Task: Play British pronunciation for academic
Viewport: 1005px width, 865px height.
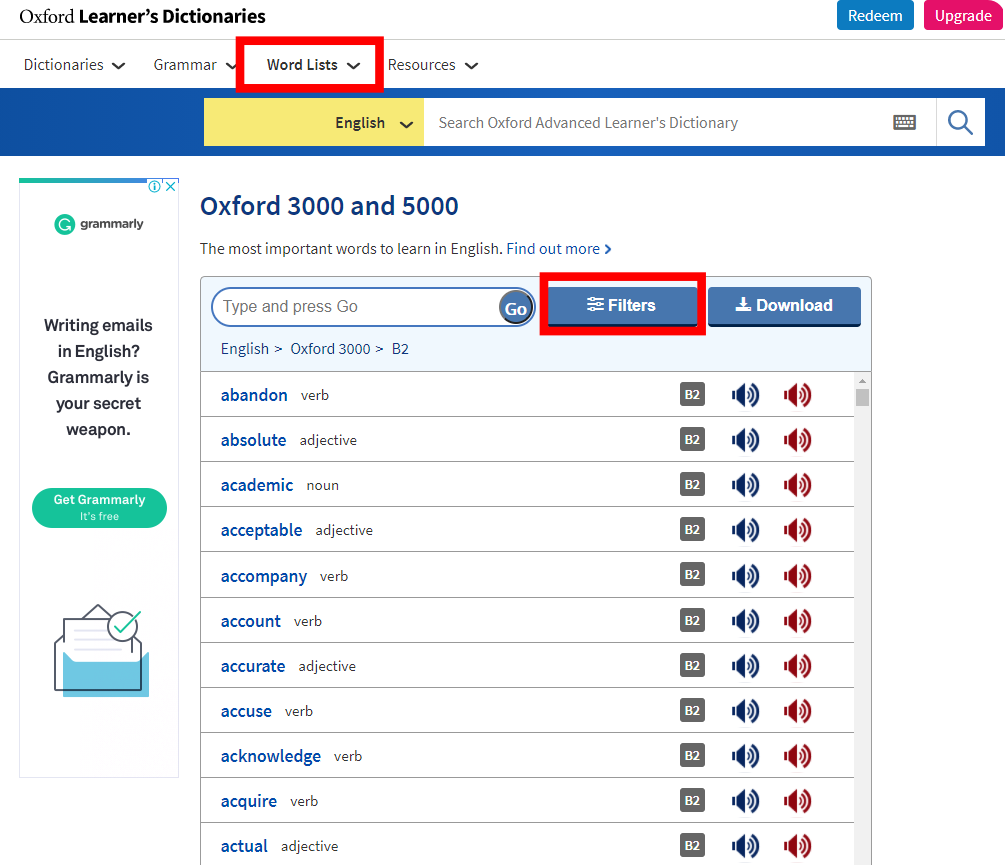Action: 745,484
